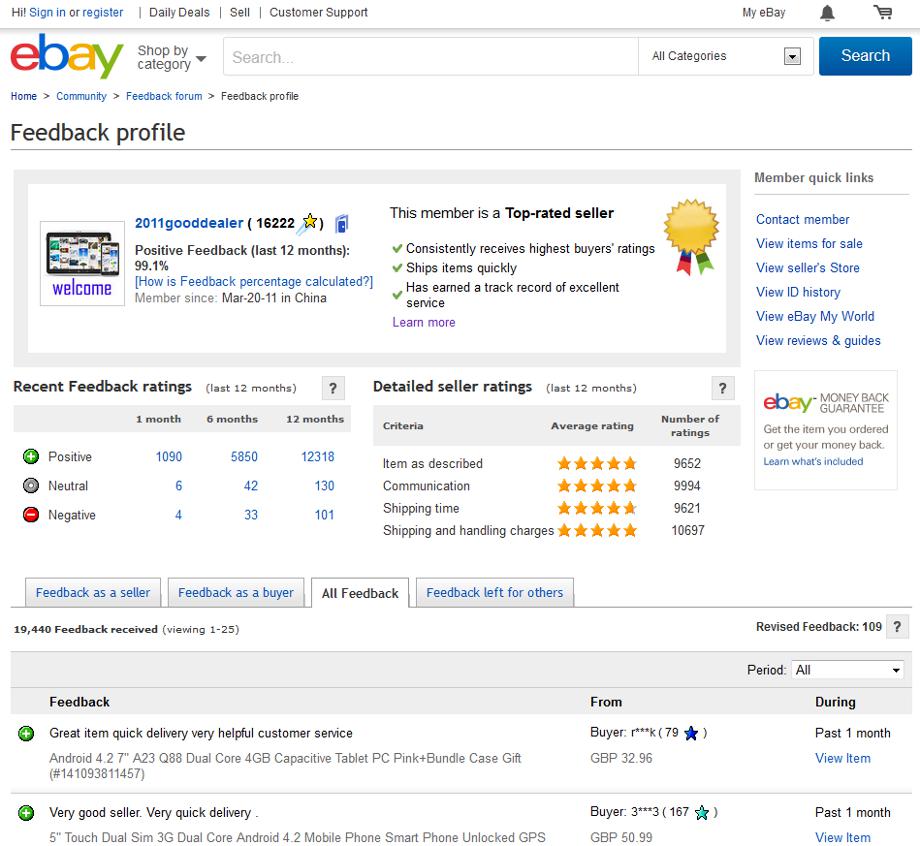Click the green plus on 'Very good seller' feedback

(x=26, y=813)
